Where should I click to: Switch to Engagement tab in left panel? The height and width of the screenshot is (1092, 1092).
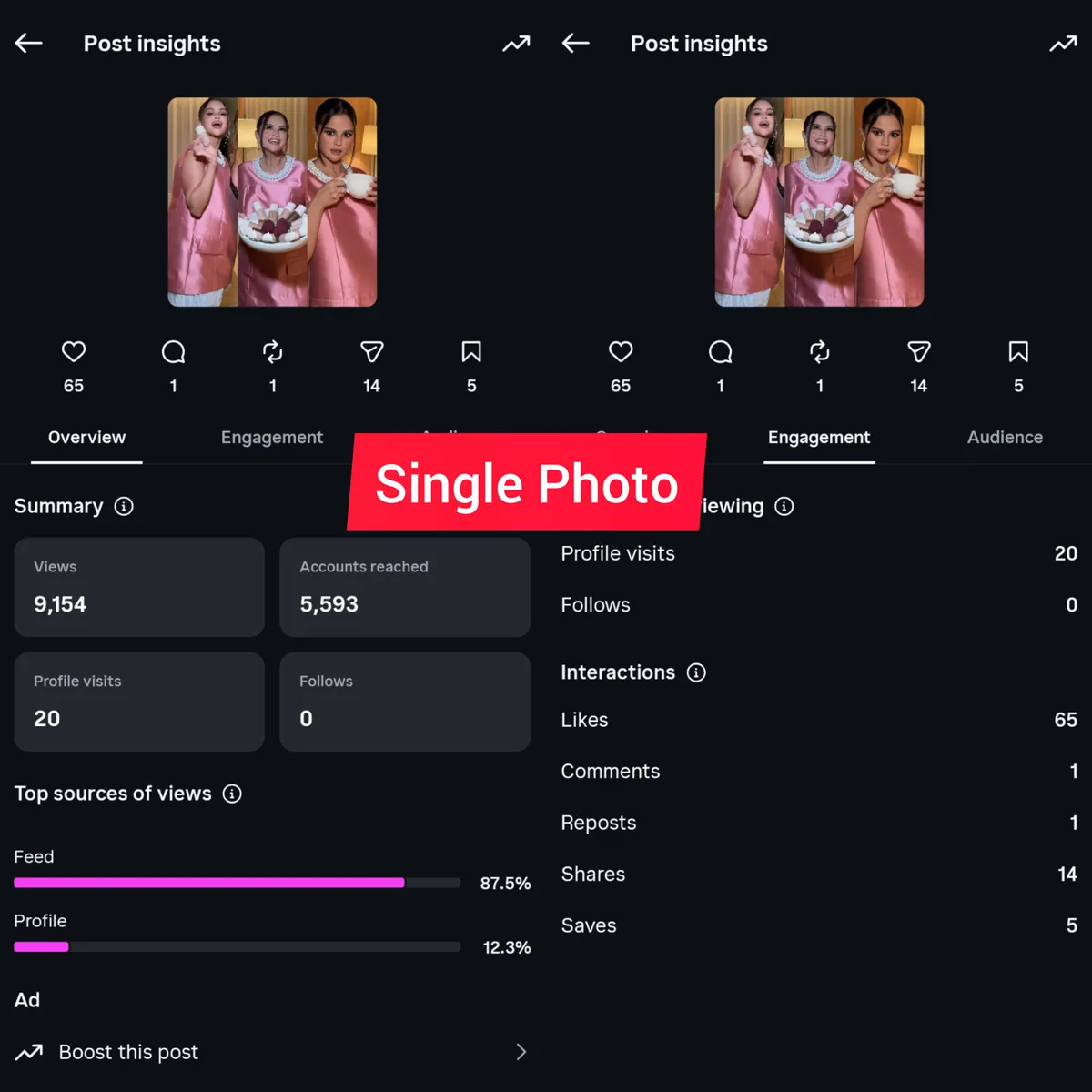(272, 438)
